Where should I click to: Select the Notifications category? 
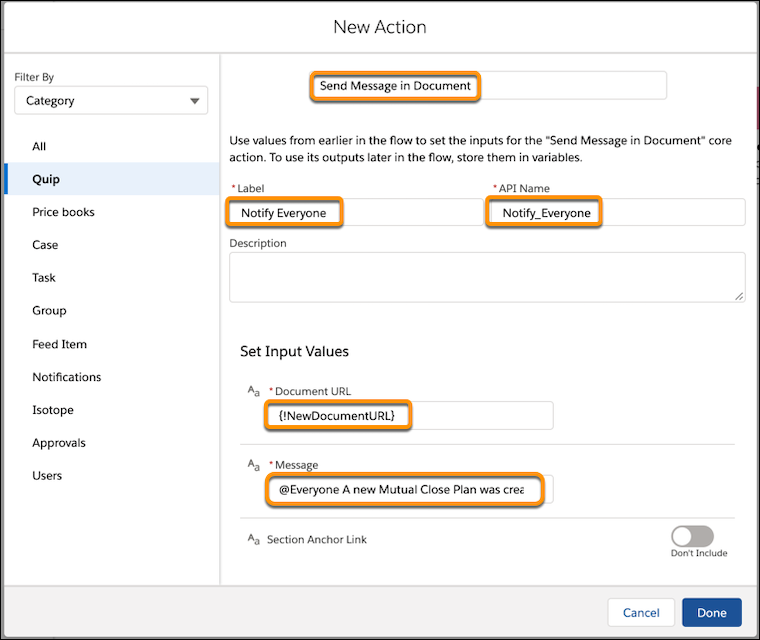click(67, 377)
